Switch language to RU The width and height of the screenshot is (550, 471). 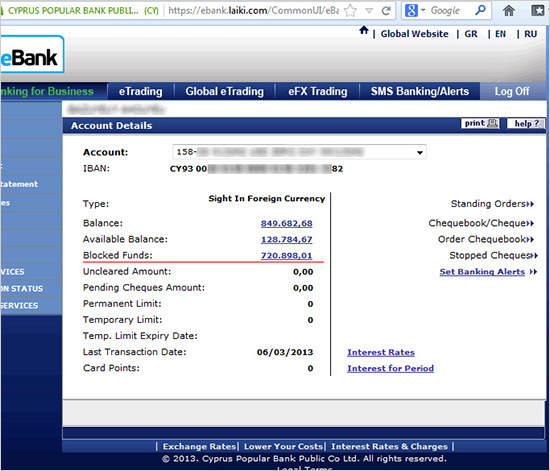(530, 34)
